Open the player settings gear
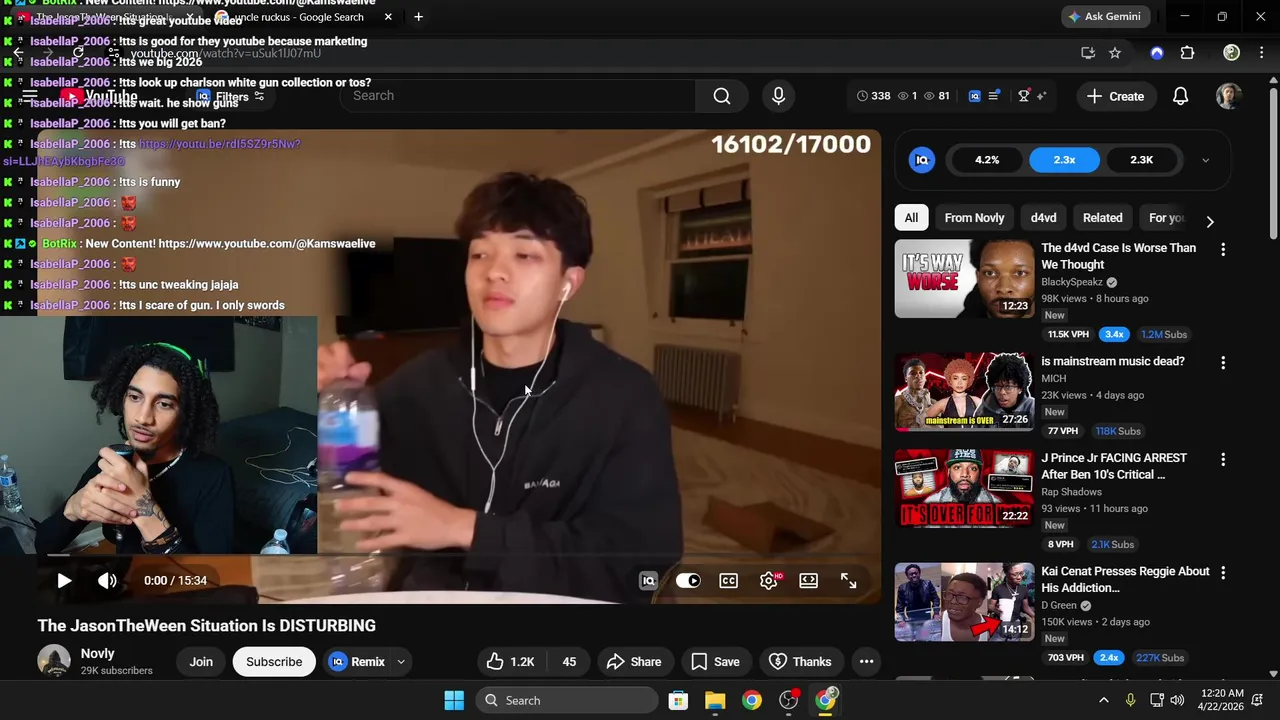1280x720 pixels. point(769,580)
